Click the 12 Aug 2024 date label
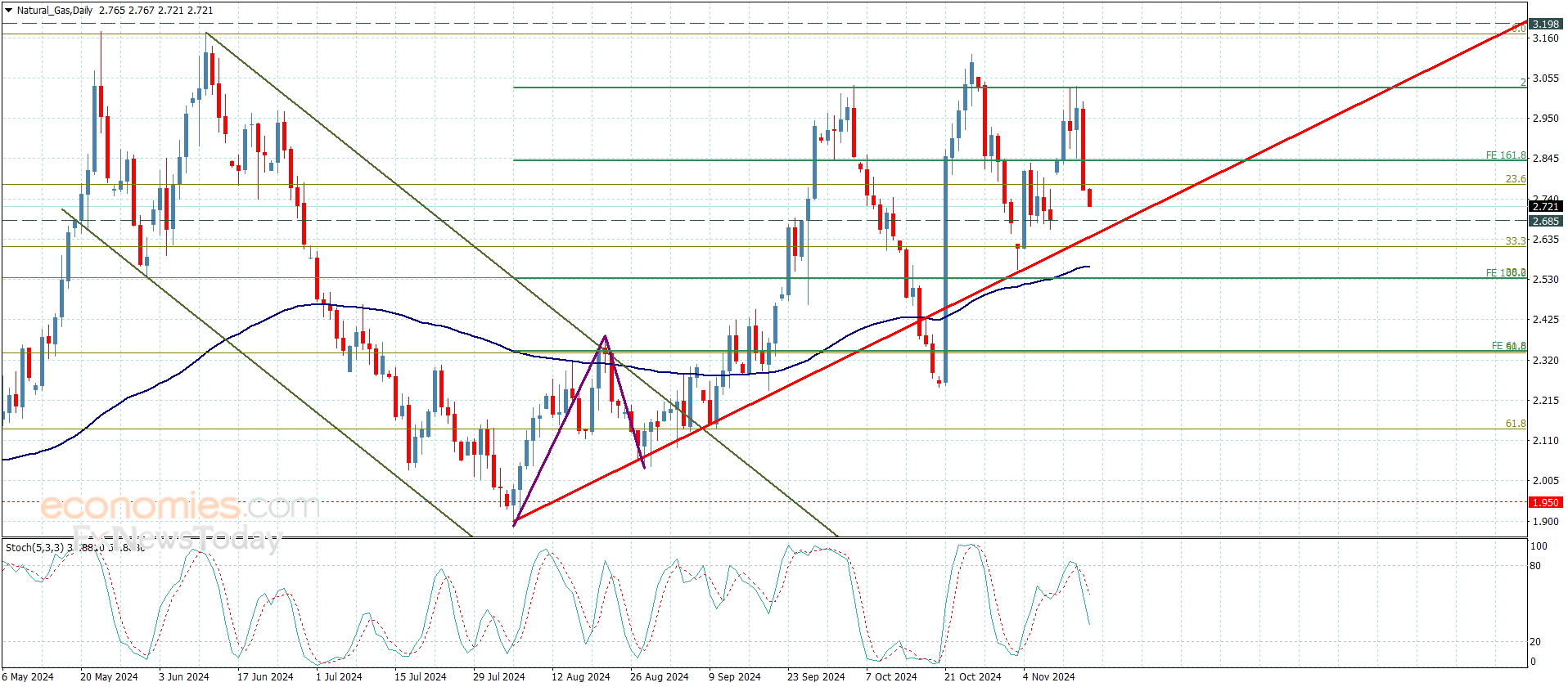This screenshot has height=687, width=1568. (x=580, y=677)
